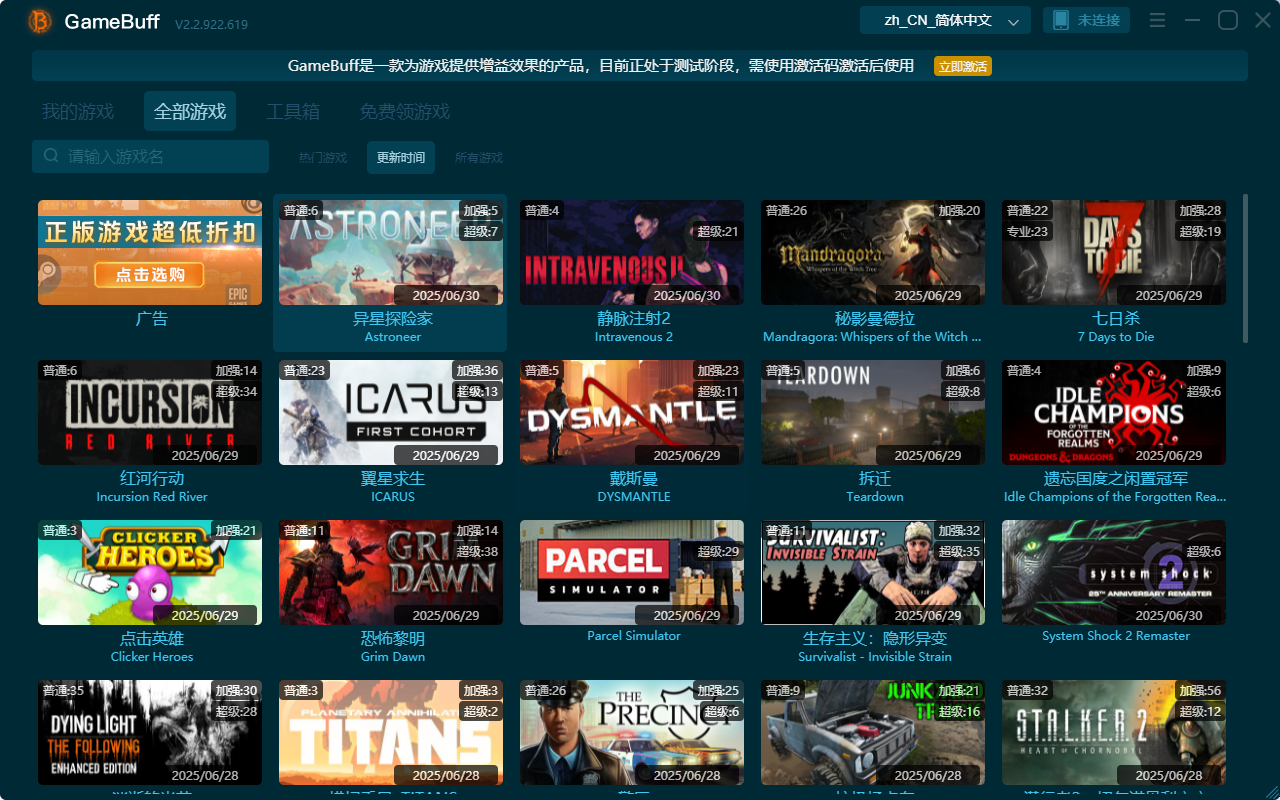
Task: Click the "Clicker Heroes" English subtitle
Action: click(x=152, y=657)
